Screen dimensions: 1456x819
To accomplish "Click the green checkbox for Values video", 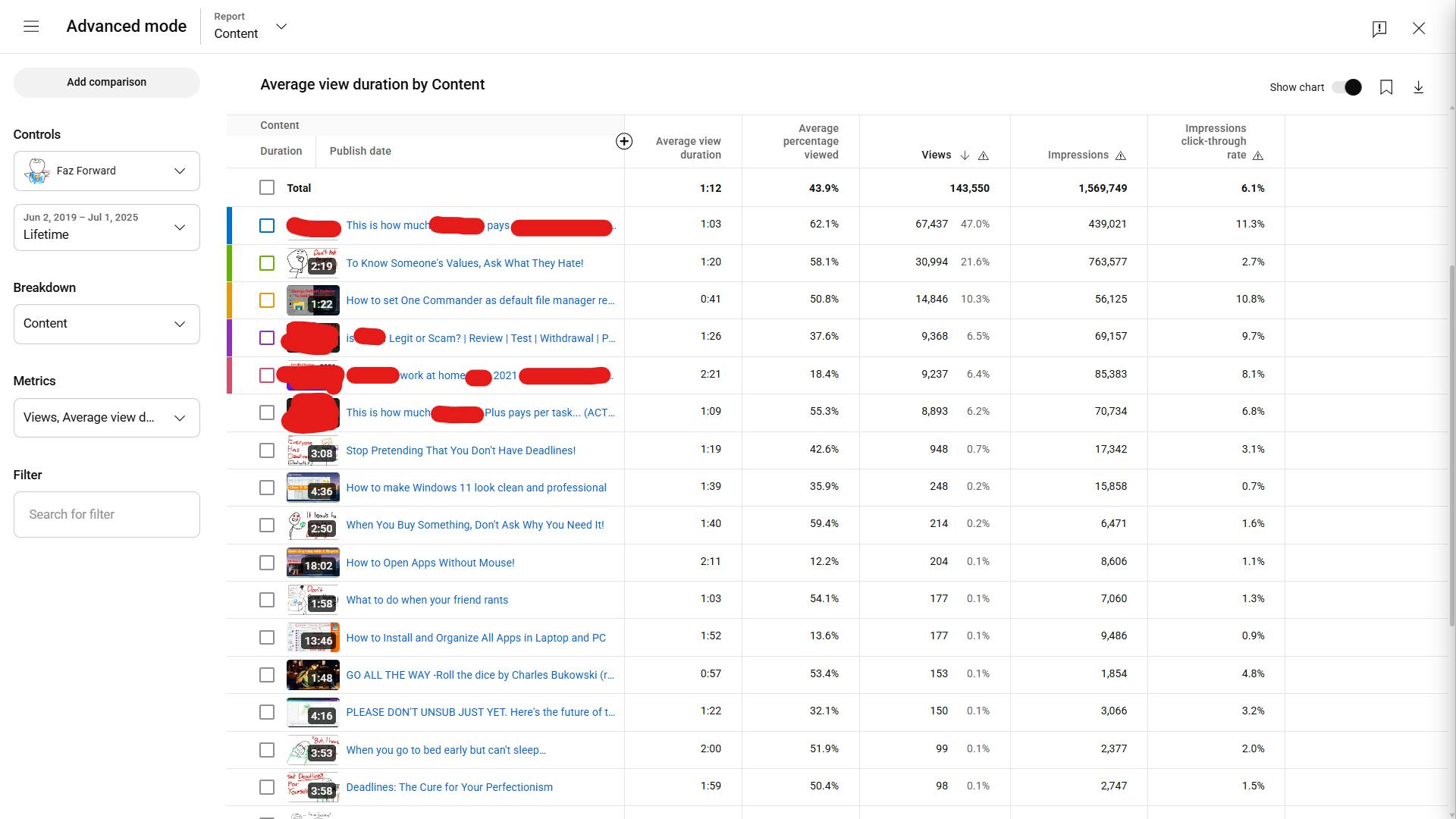I will [x=267, y=263].
